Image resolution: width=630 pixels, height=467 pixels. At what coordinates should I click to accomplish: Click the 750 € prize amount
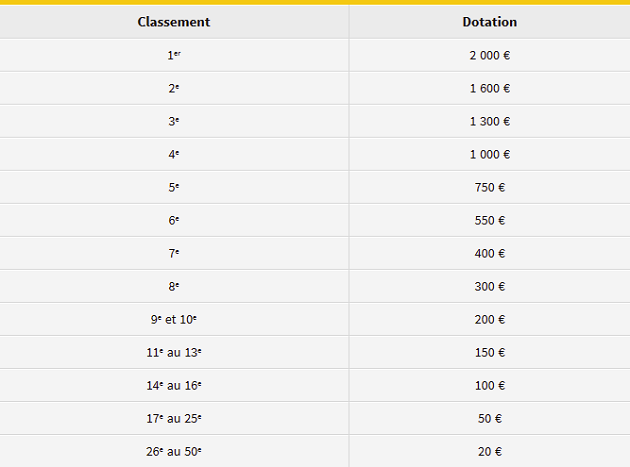coord(489,187)
